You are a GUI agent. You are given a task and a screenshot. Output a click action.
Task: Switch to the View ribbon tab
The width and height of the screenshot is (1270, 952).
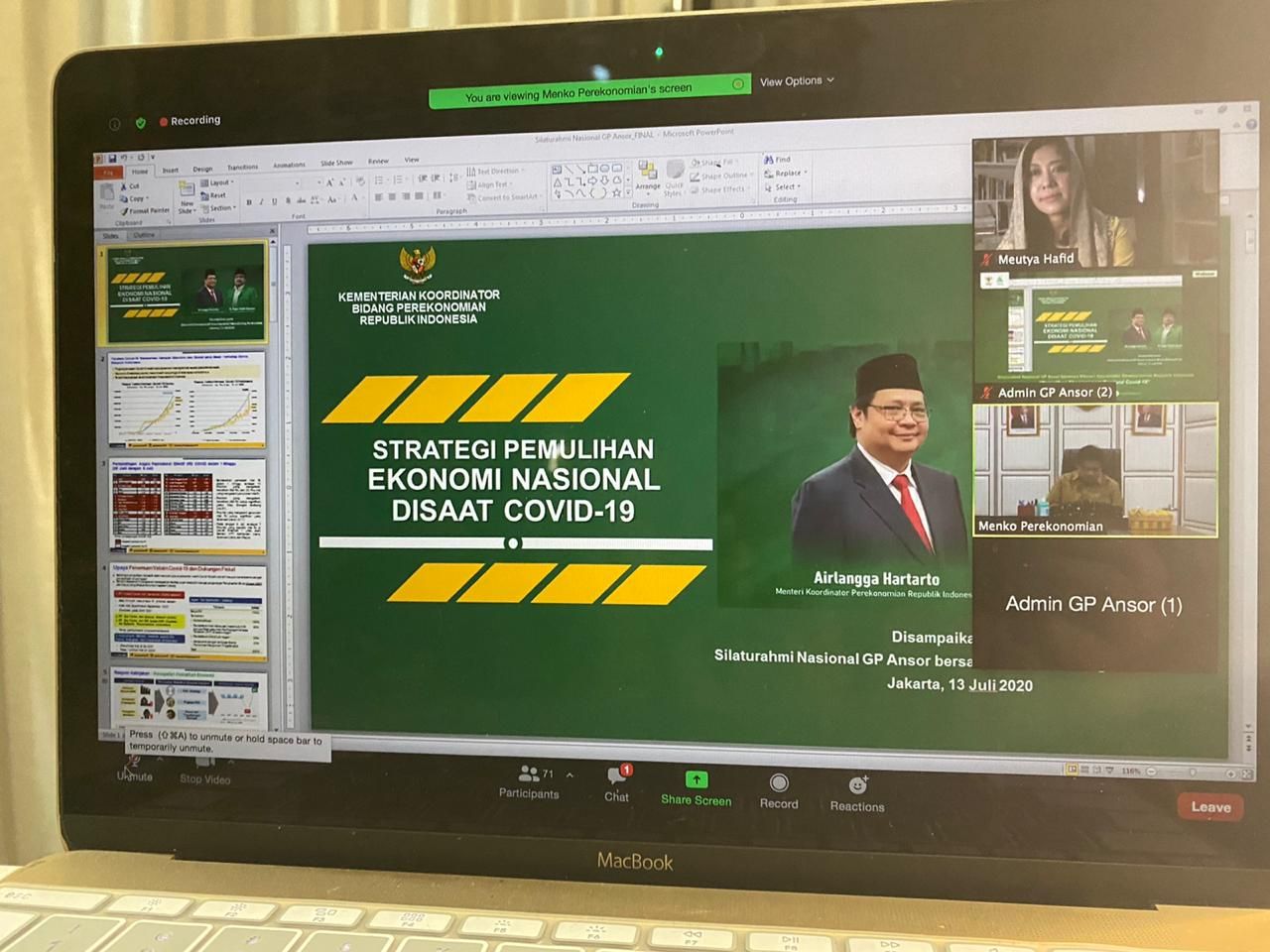(x=412, y=160)
